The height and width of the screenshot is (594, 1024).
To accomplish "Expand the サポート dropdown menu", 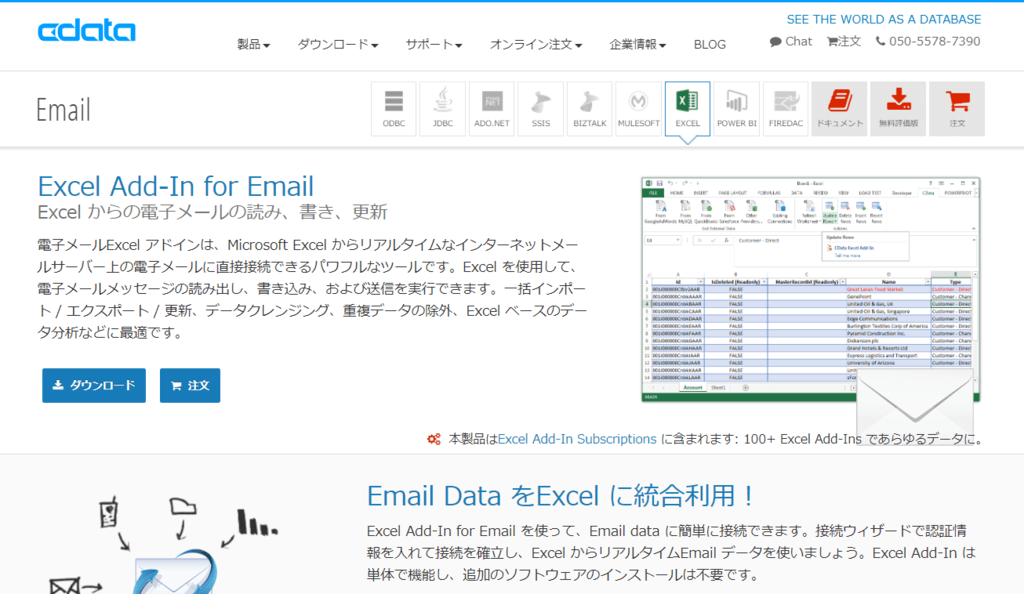I will point(434,44).
